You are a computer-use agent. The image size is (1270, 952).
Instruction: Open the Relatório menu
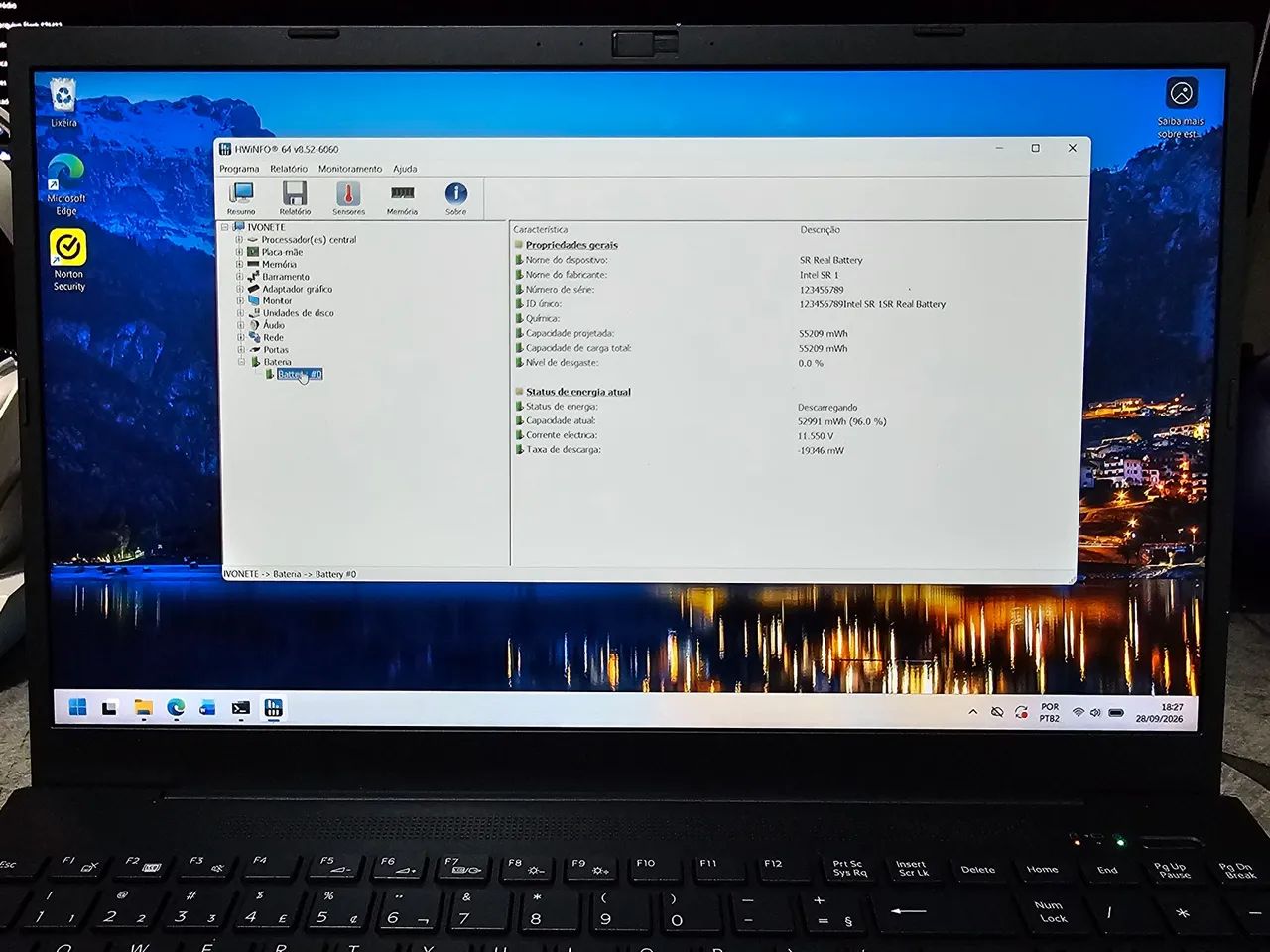pos(289,169)
